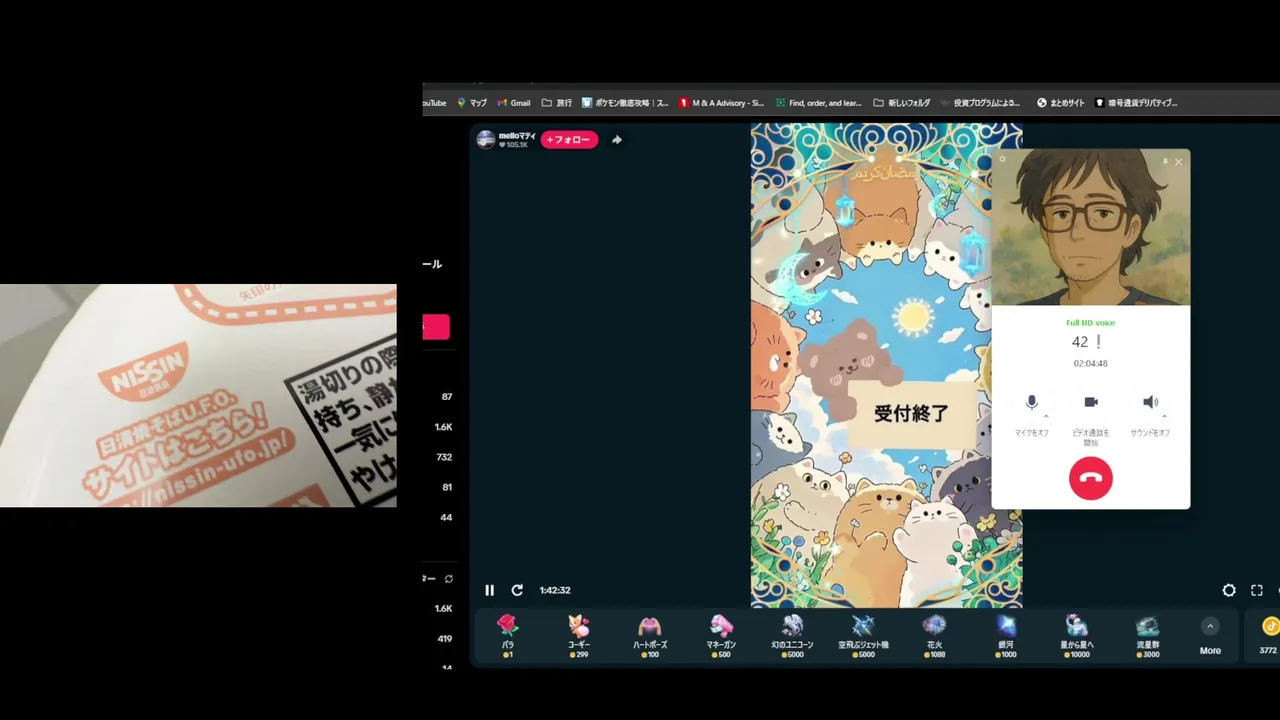
Task: Send the 幻のユニコーン gift
Action: coord(792,635)
